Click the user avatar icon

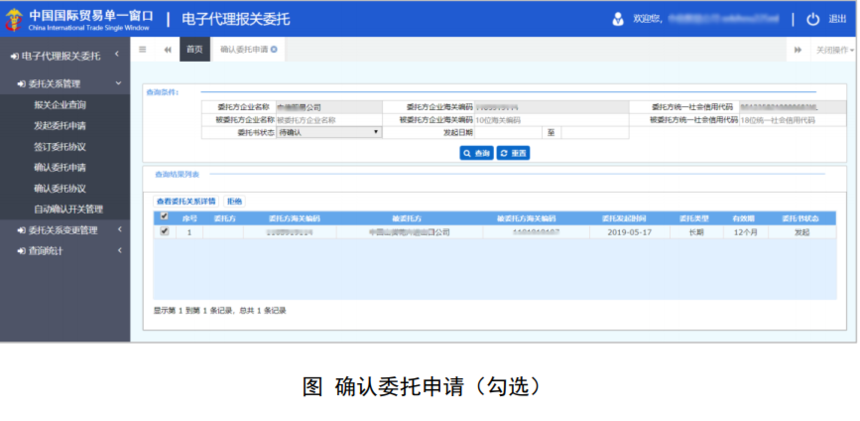617,19
